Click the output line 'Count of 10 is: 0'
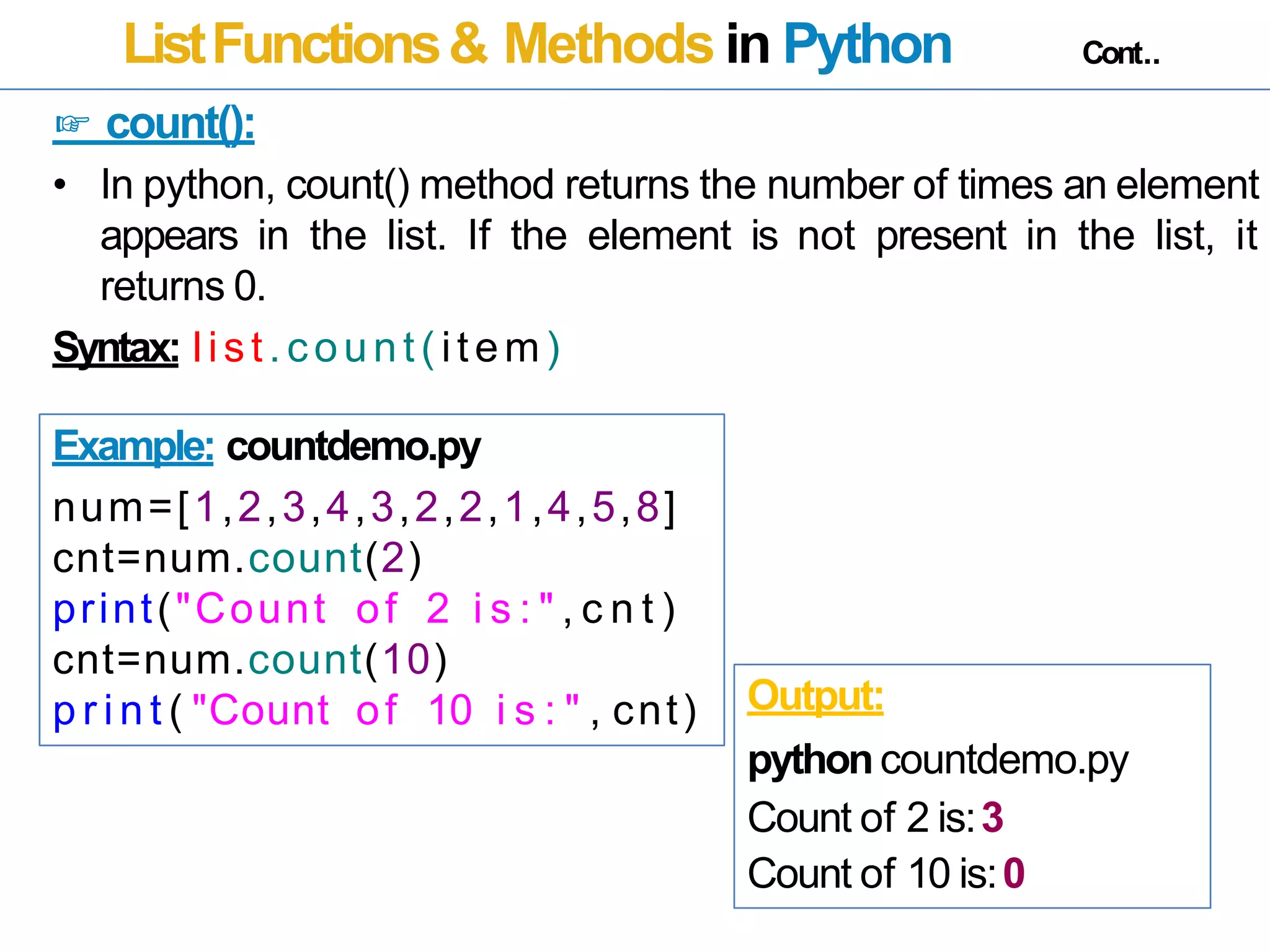This screenshot has height=952, width=1270. [886, 874]
